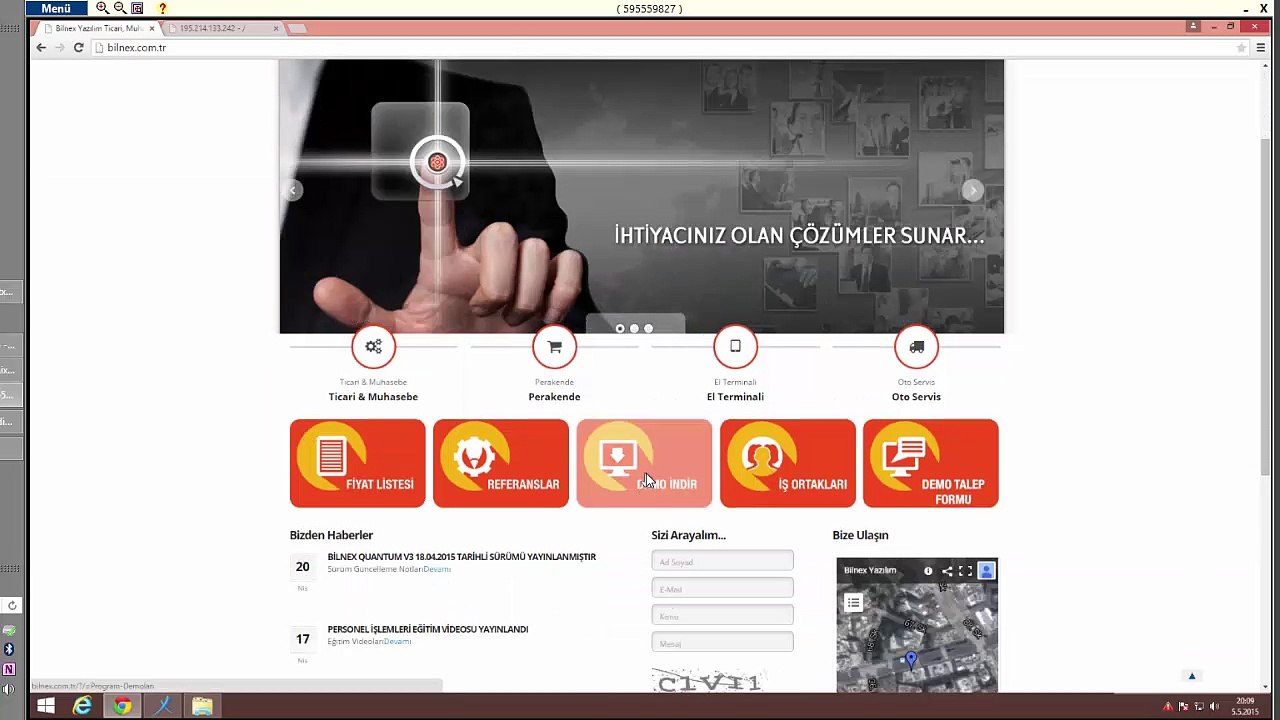The width and height of the screenshot is (1280, 720).
Task: Click the map account avatar icon
Action: [x=986, y=571]
